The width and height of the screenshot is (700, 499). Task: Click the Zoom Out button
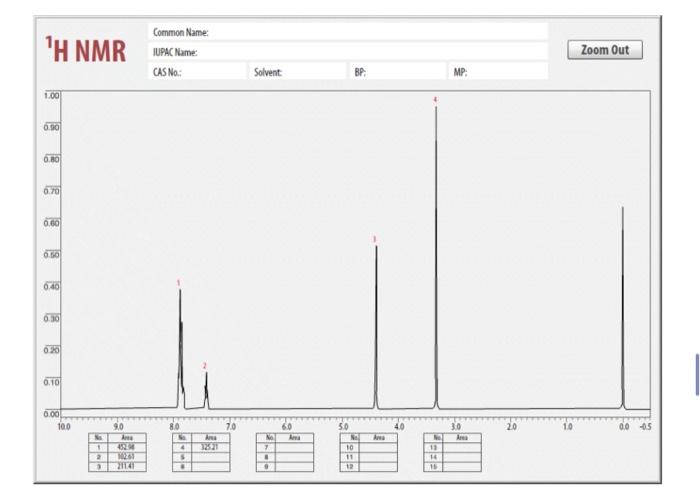pos(605,50)
